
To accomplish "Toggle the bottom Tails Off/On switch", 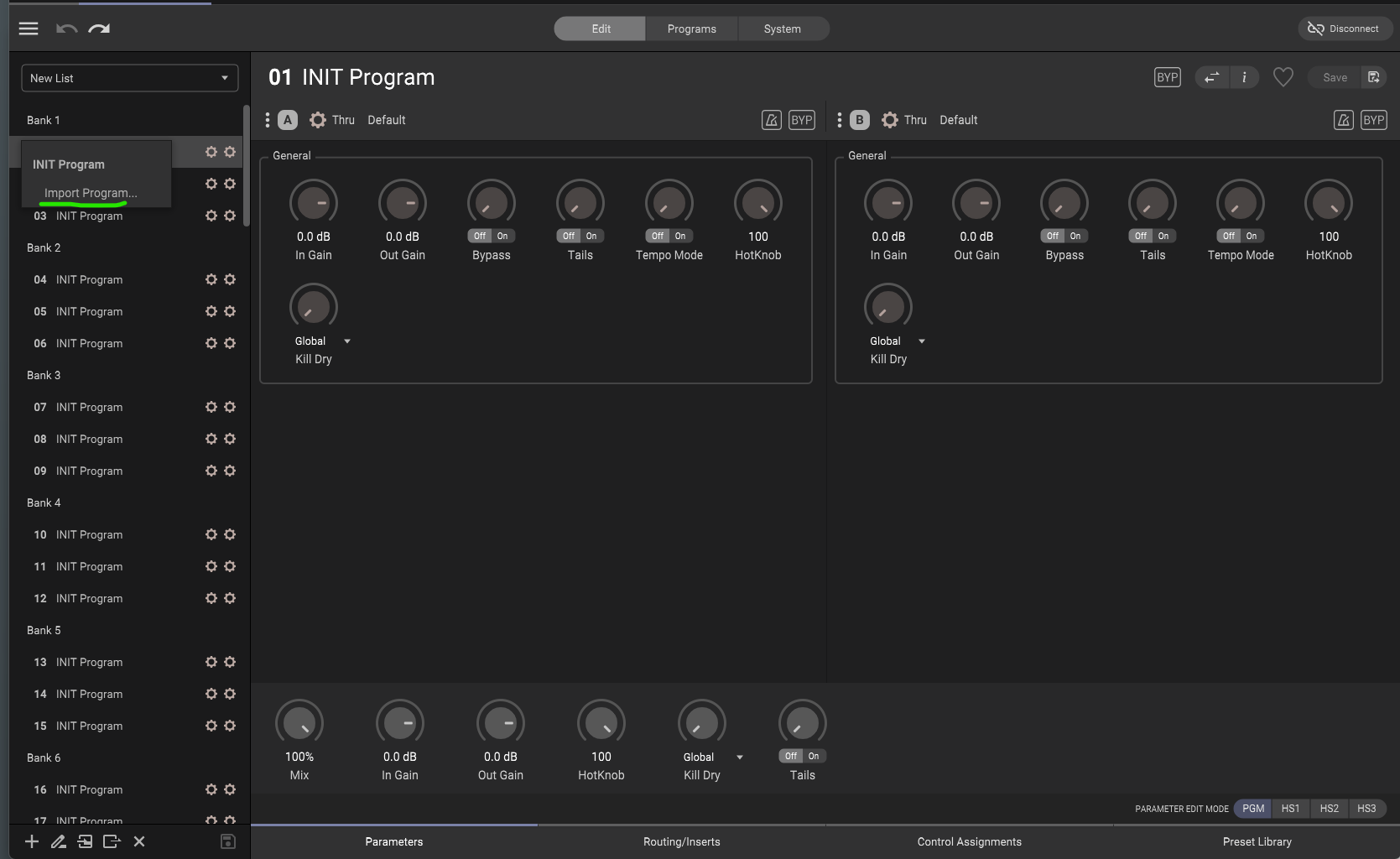I will tap(802, 756).
